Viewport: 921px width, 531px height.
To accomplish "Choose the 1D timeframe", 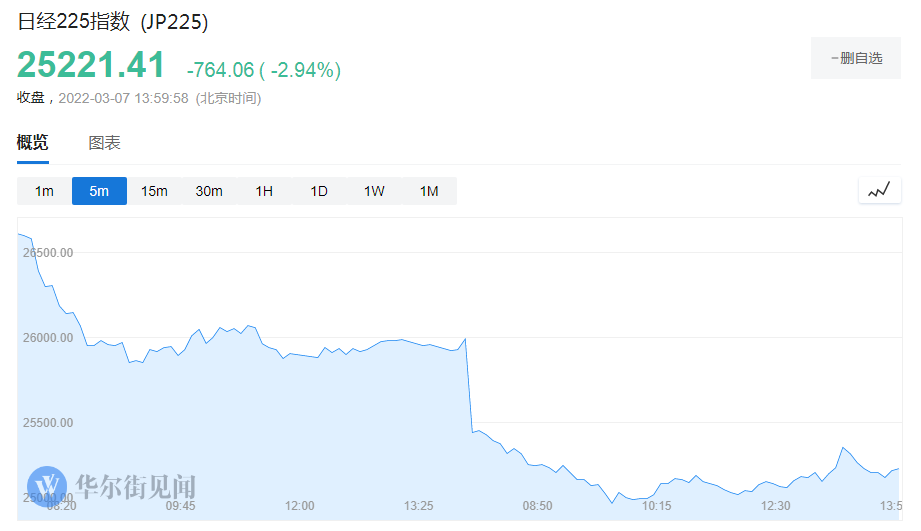I will tap(319, 191).
